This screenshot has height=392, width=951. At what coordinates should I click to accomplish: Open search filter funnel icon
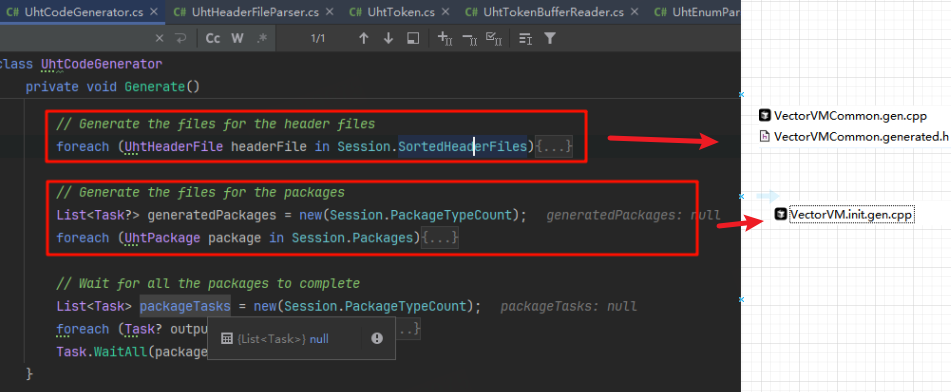pyautogui.click(x=549, y=38)
